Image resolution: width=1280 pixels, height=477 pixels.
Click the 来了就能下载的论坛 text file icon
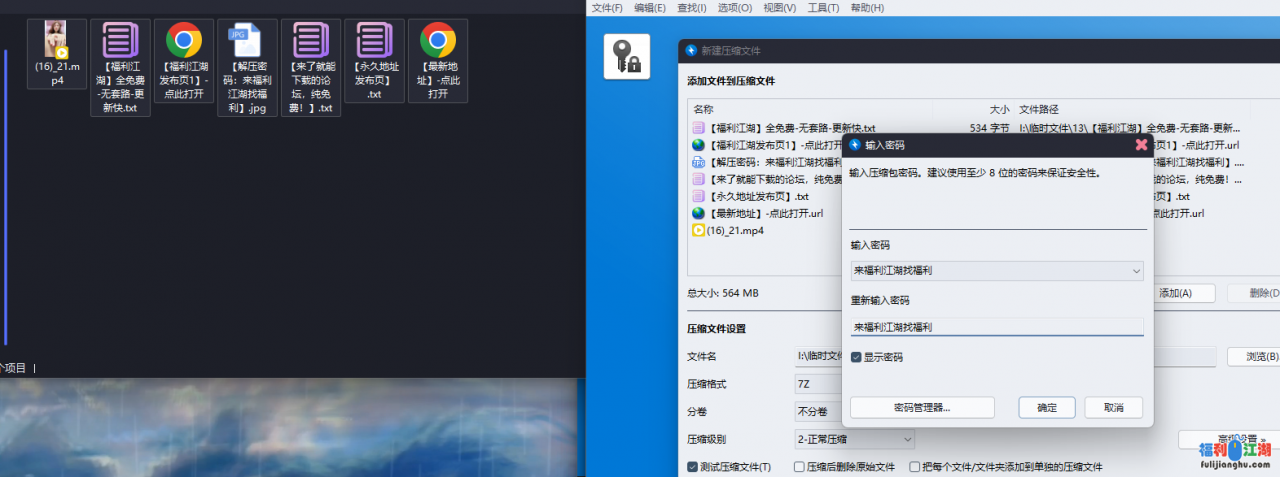click(311, 41)
